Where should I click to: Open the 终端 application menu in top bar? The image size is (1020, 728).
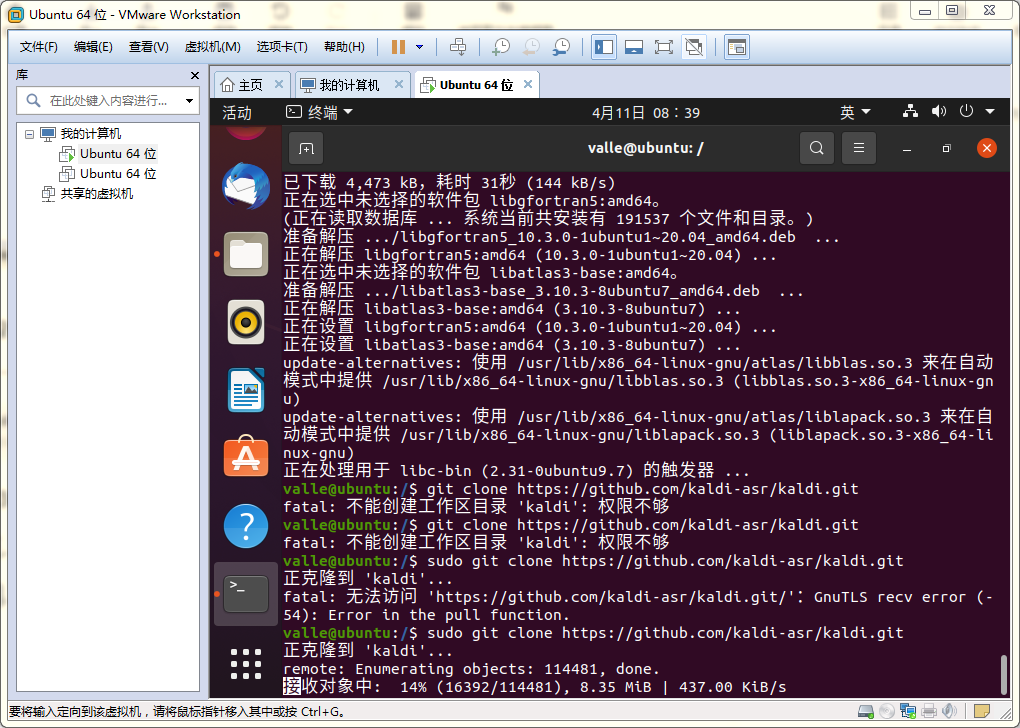point(319,113)
